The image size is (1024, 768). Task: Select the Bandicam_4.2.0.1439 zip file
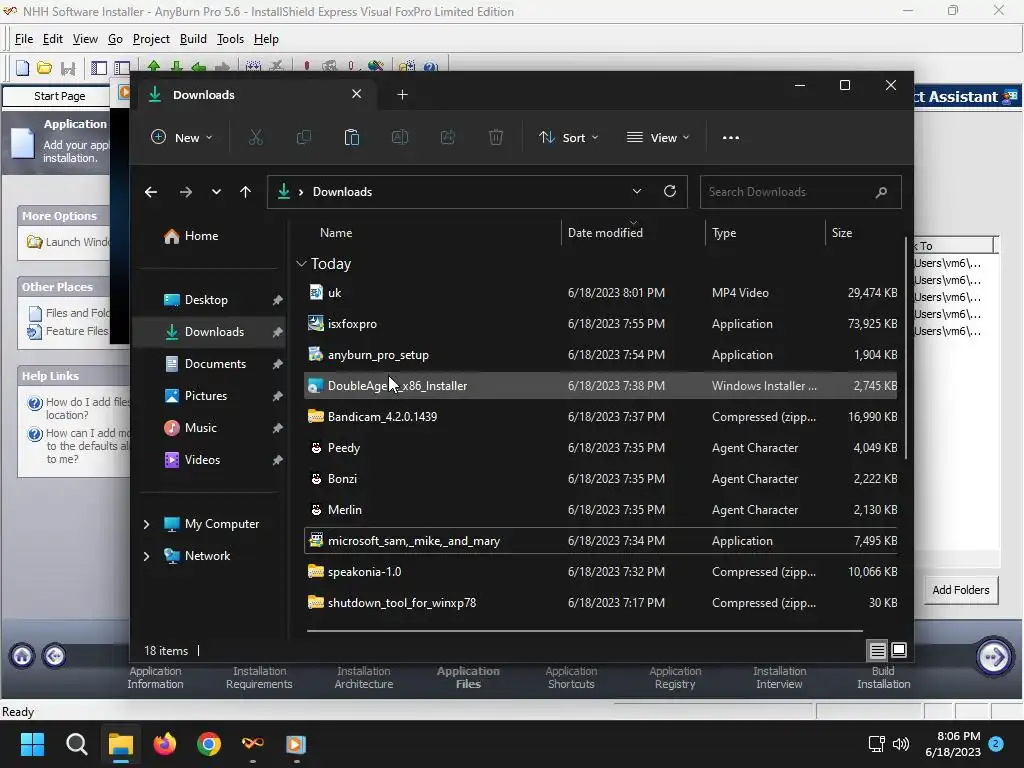tap(600, 417)
